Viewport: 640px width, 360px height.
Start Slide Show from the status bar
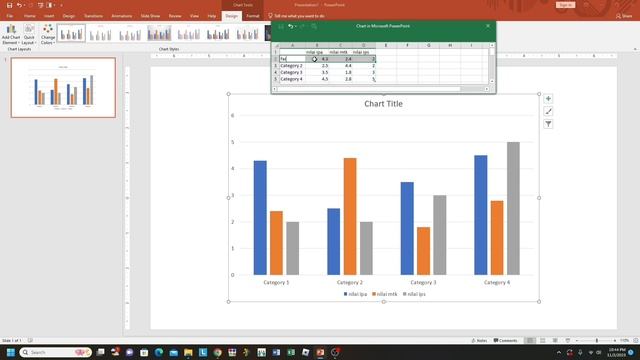point(568,340)
